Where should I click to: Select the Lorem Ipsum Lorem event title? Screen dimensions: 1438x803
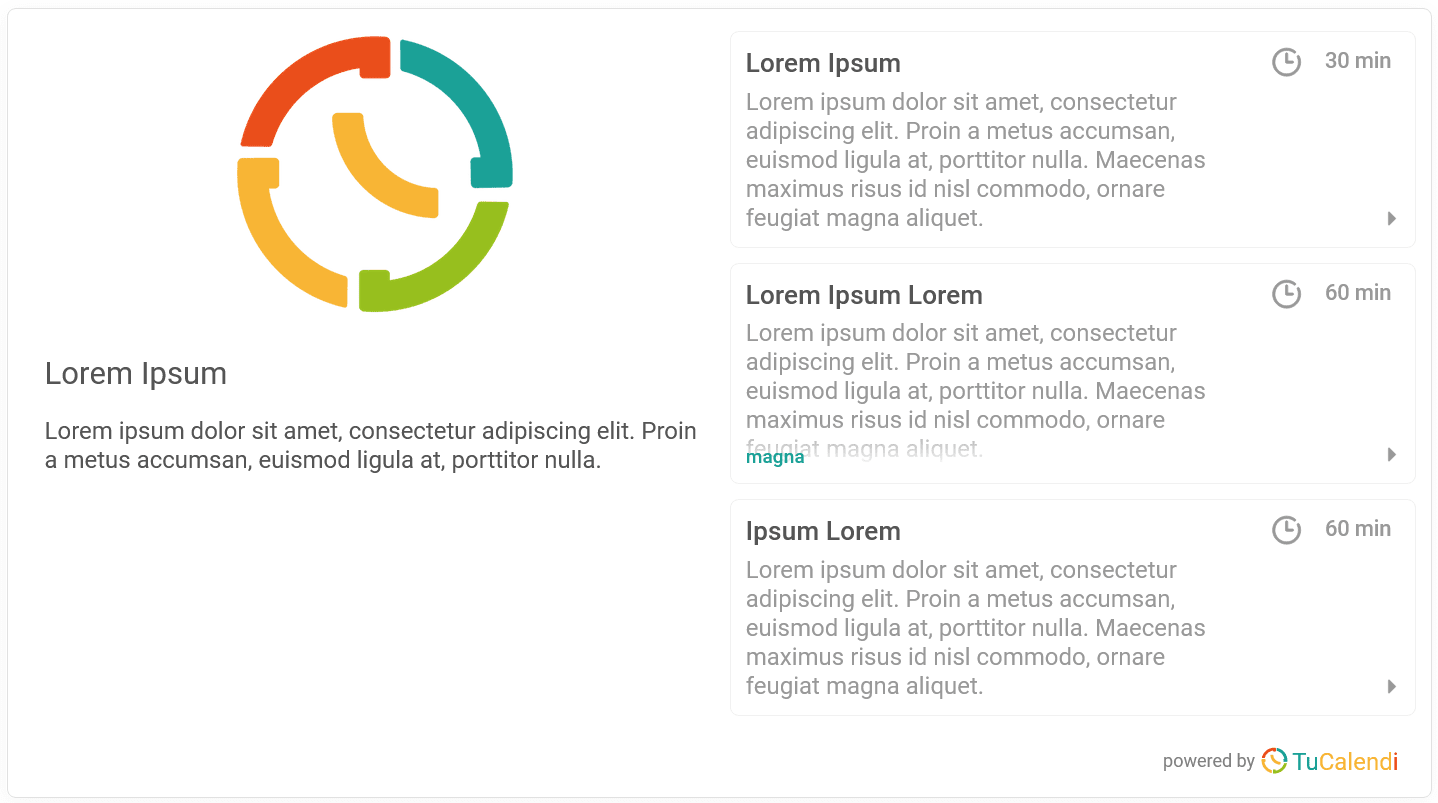[864, 295]
